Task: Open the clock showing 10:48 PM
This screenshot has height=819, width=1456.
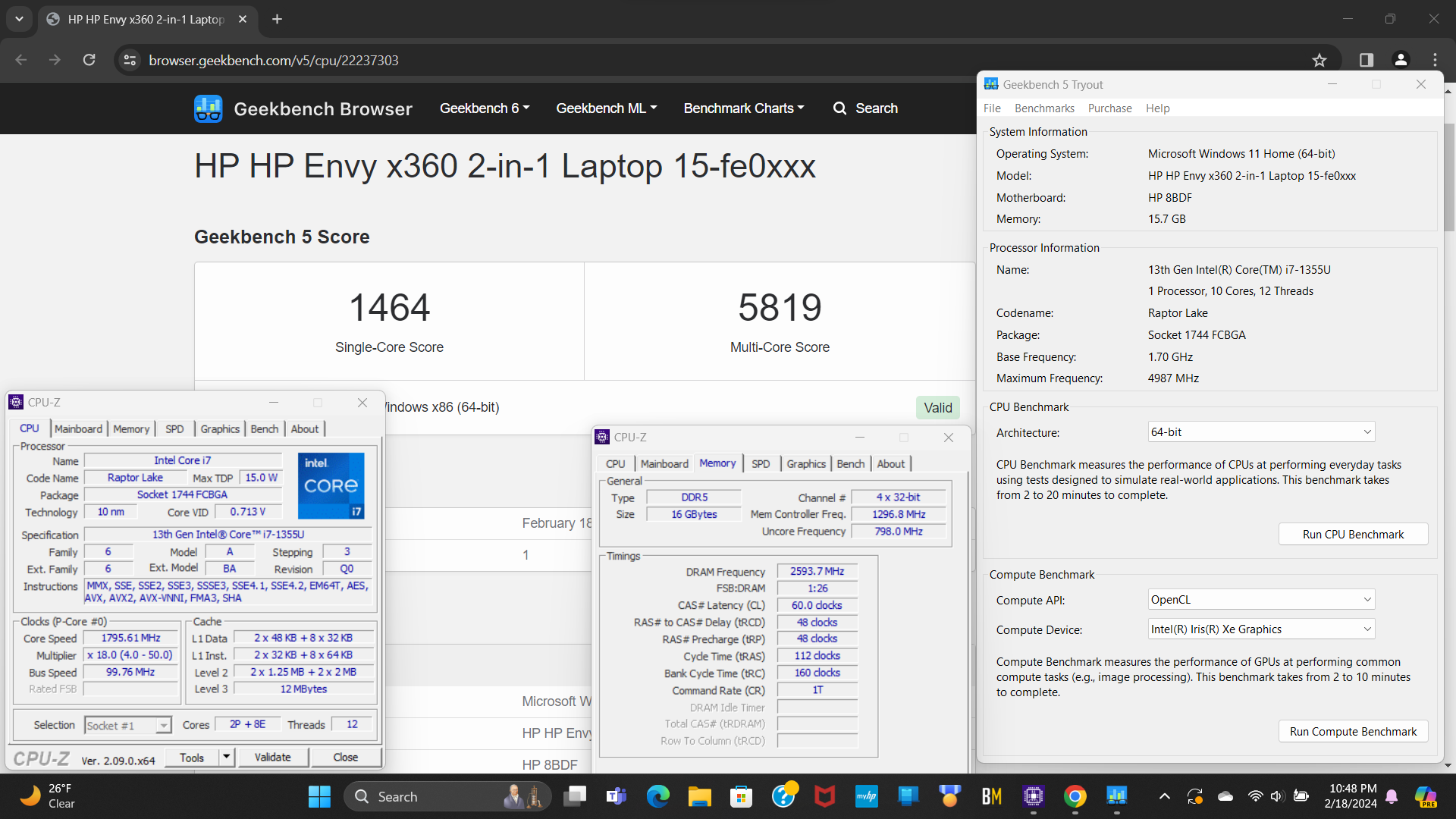Action: click(x=1351, y=796)
